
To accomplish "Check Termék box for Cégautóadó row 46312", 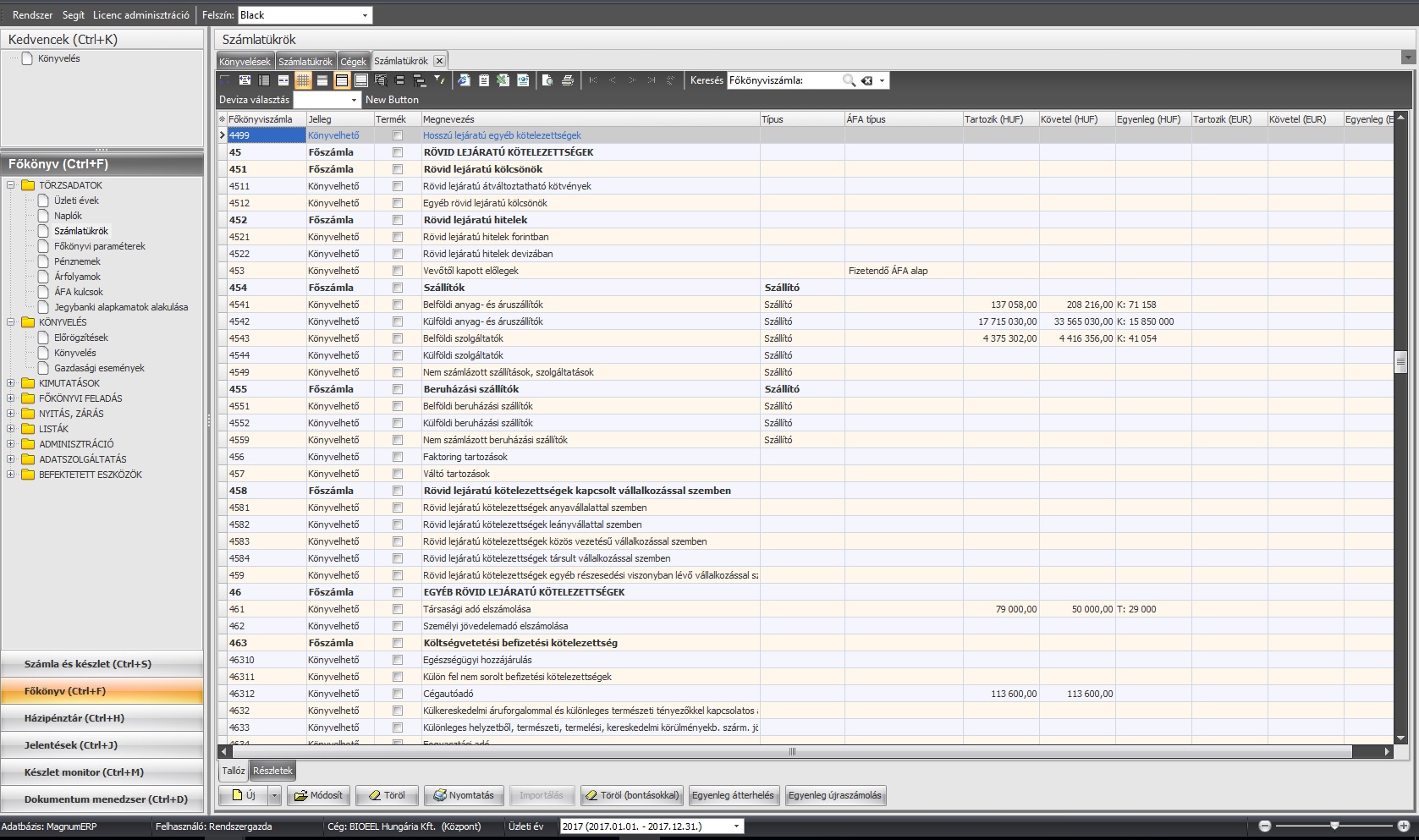I will click(398, 694).
